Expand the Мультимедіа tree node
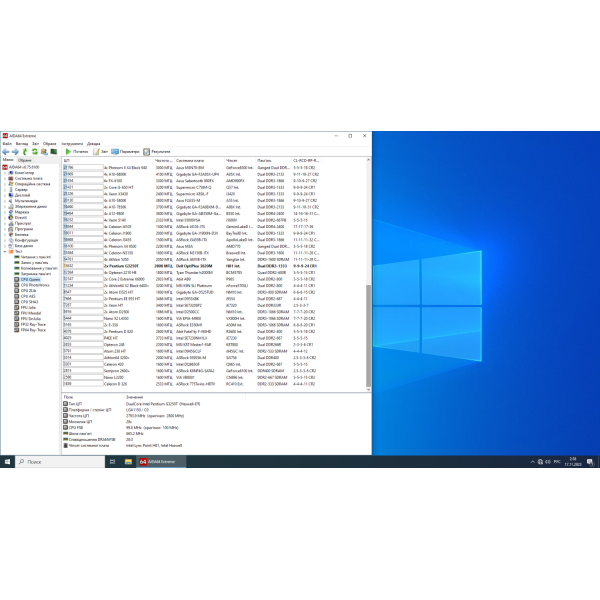 pos(5,201)
